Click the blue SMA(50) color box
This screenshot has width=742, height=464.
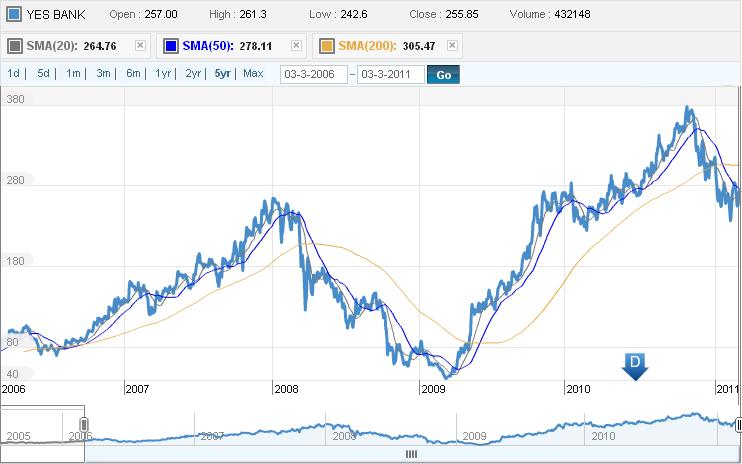tap(169, 46)
